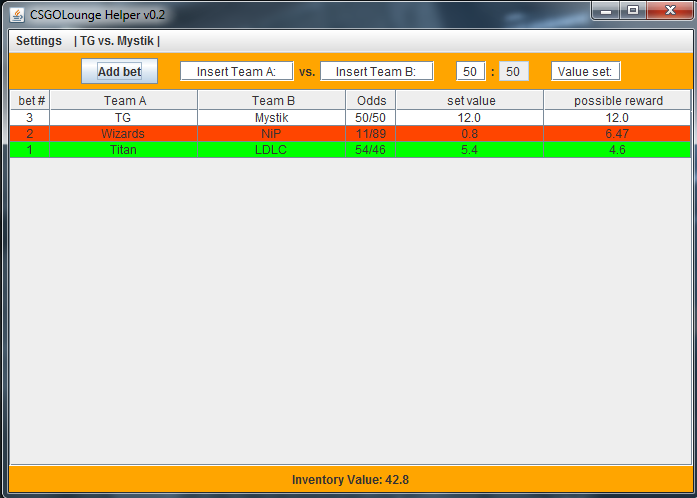The height and width of the screenshot is (498, 697).
Task: Click the 'Team B' column header
Action: [x=272, y=100]
